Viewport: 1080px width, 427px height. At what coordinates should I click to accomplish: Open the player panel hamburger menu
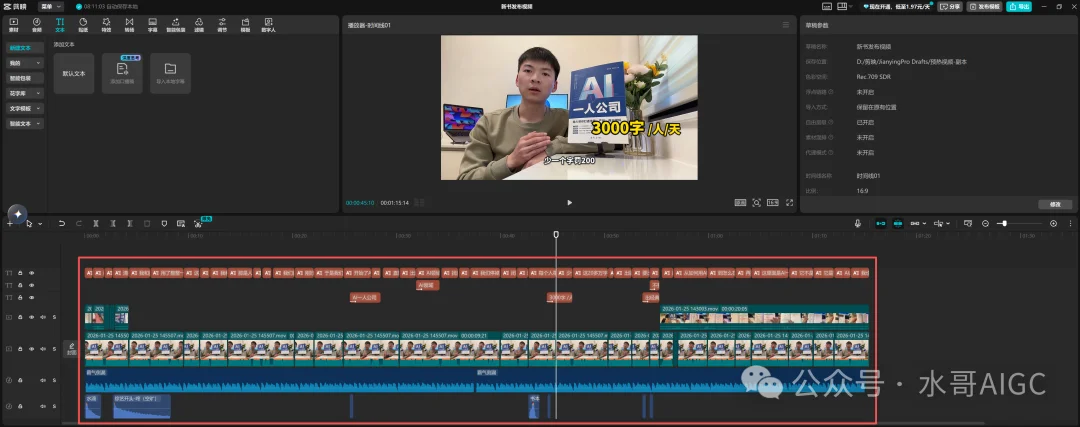tap(785, 25)
